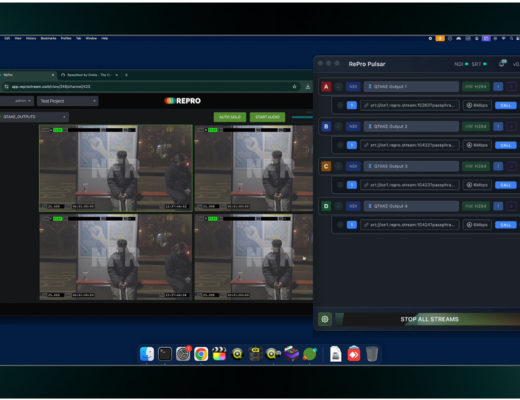The image size is (520, 400).
Task: Click the blue square button on channel D row
Action: tap(498, 206)
